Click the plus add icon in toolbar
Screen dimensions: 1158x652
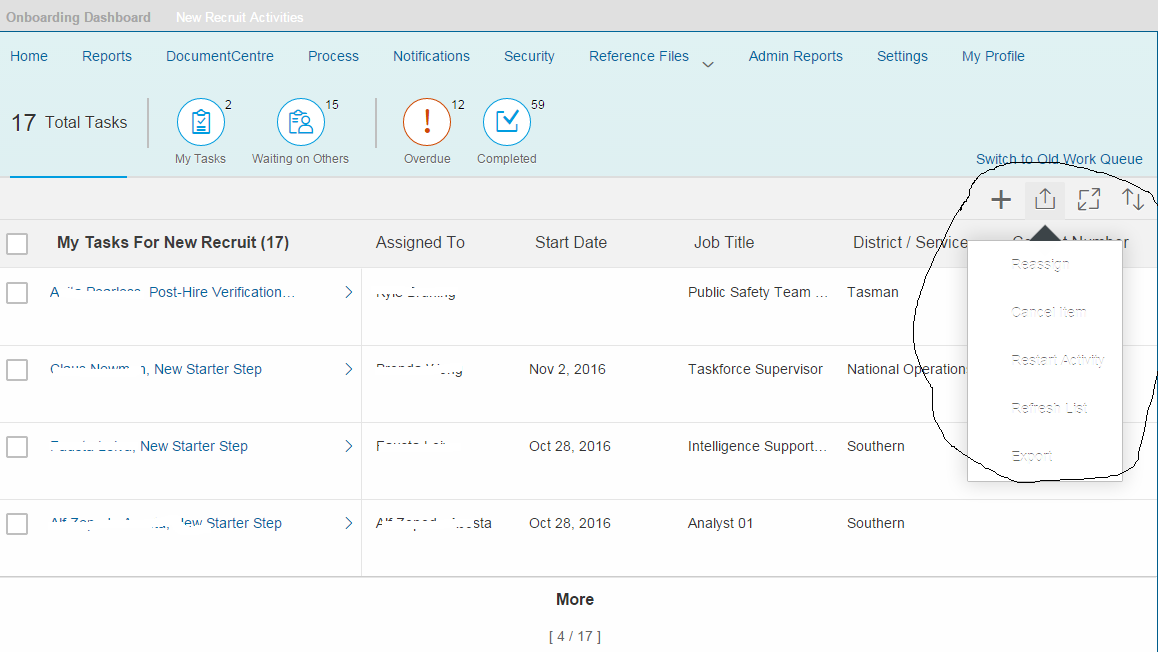pos(1001,199)
